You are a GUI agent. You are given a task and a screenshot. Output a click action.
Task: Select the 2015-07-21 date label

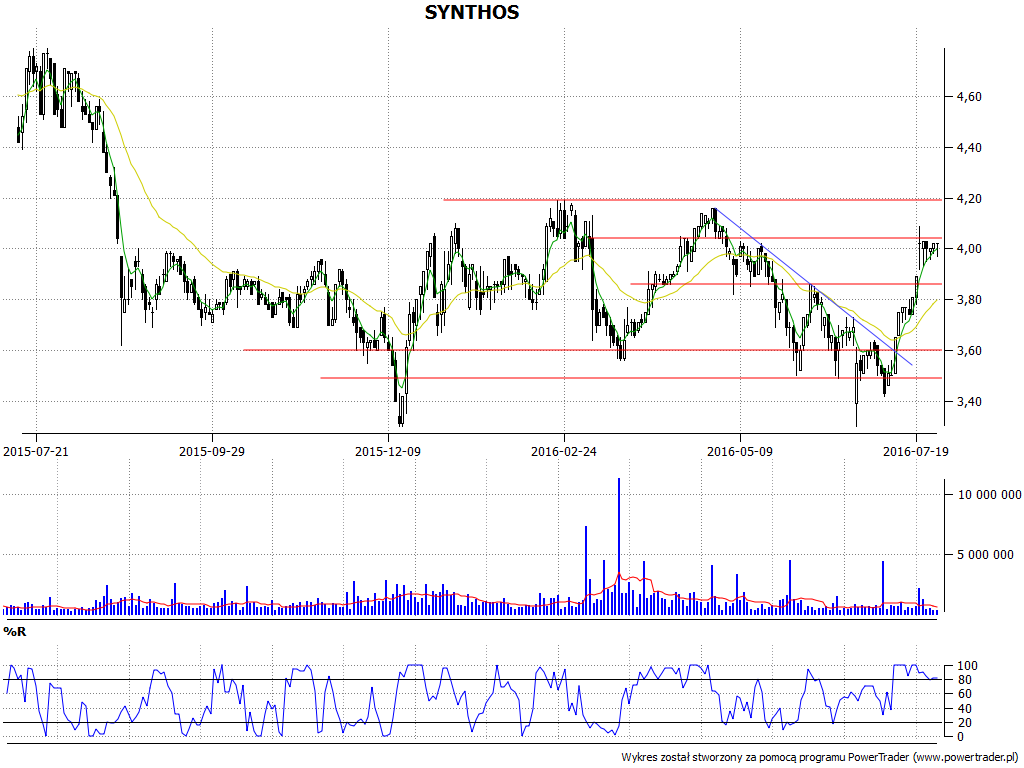pos(36,451)
